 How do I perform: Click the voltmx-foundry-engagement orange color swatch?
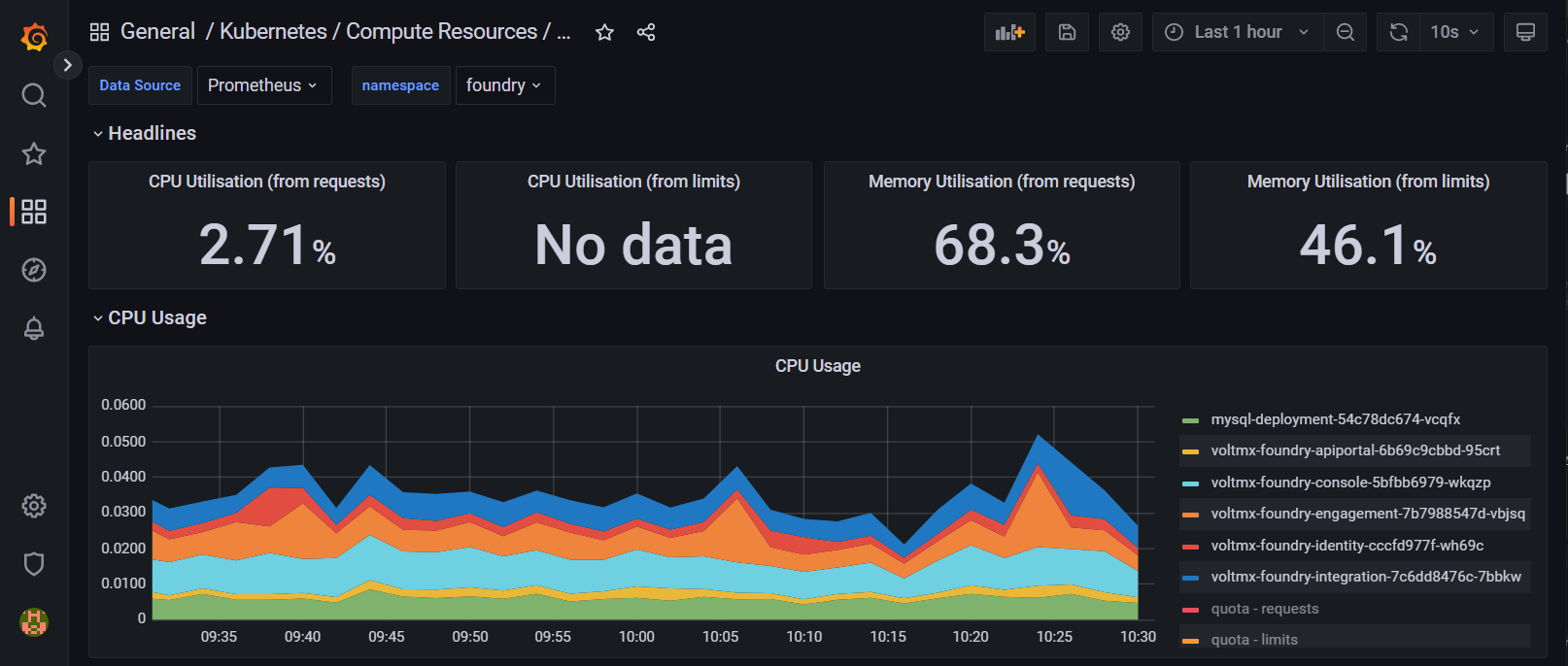pos(1190,515)
